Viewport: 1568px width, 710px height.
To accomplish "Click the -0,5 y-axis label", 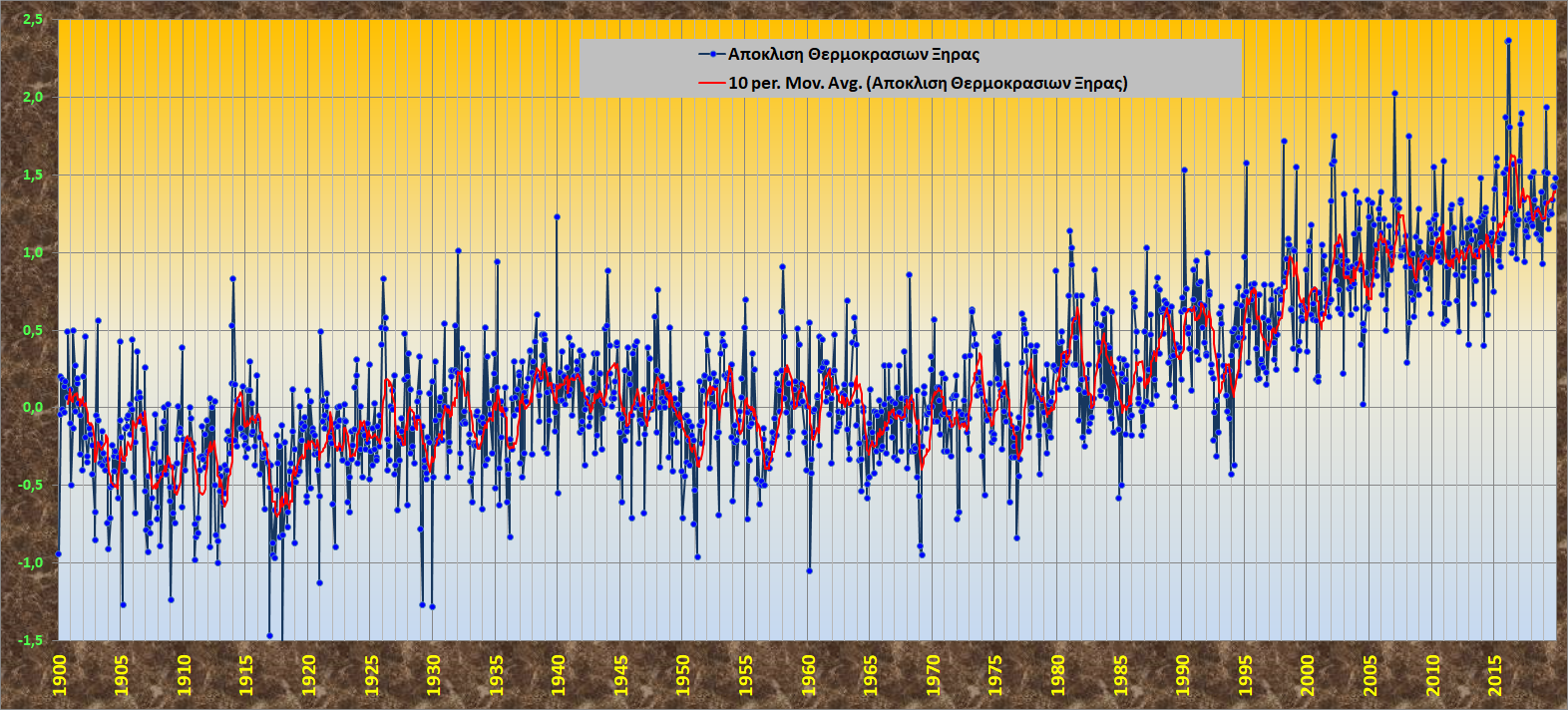I will tap(31, 485).
